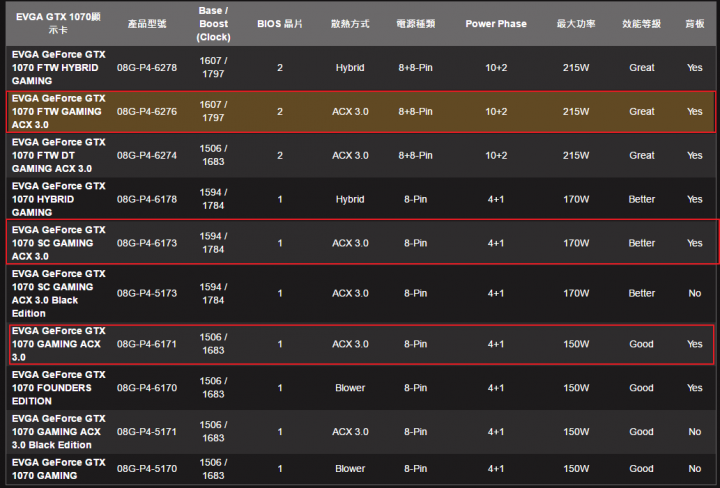Click model number '08G-P4-6171'
Image resolution: width=720 pixels, height=488 pixels.
tap(147, 344)
